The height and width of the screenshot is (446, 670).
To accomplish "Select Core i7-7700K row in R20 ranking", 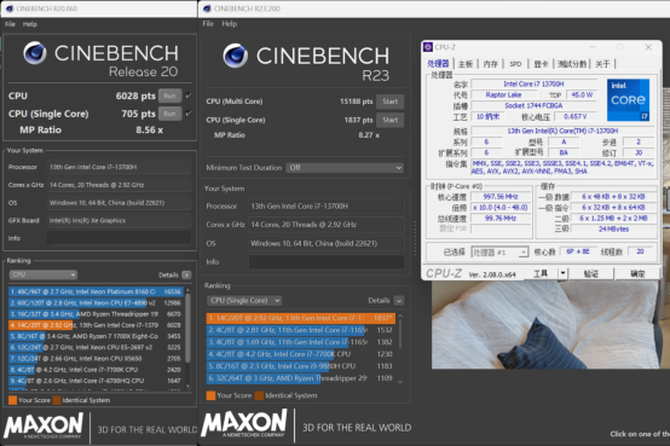I will pos(96,370).
